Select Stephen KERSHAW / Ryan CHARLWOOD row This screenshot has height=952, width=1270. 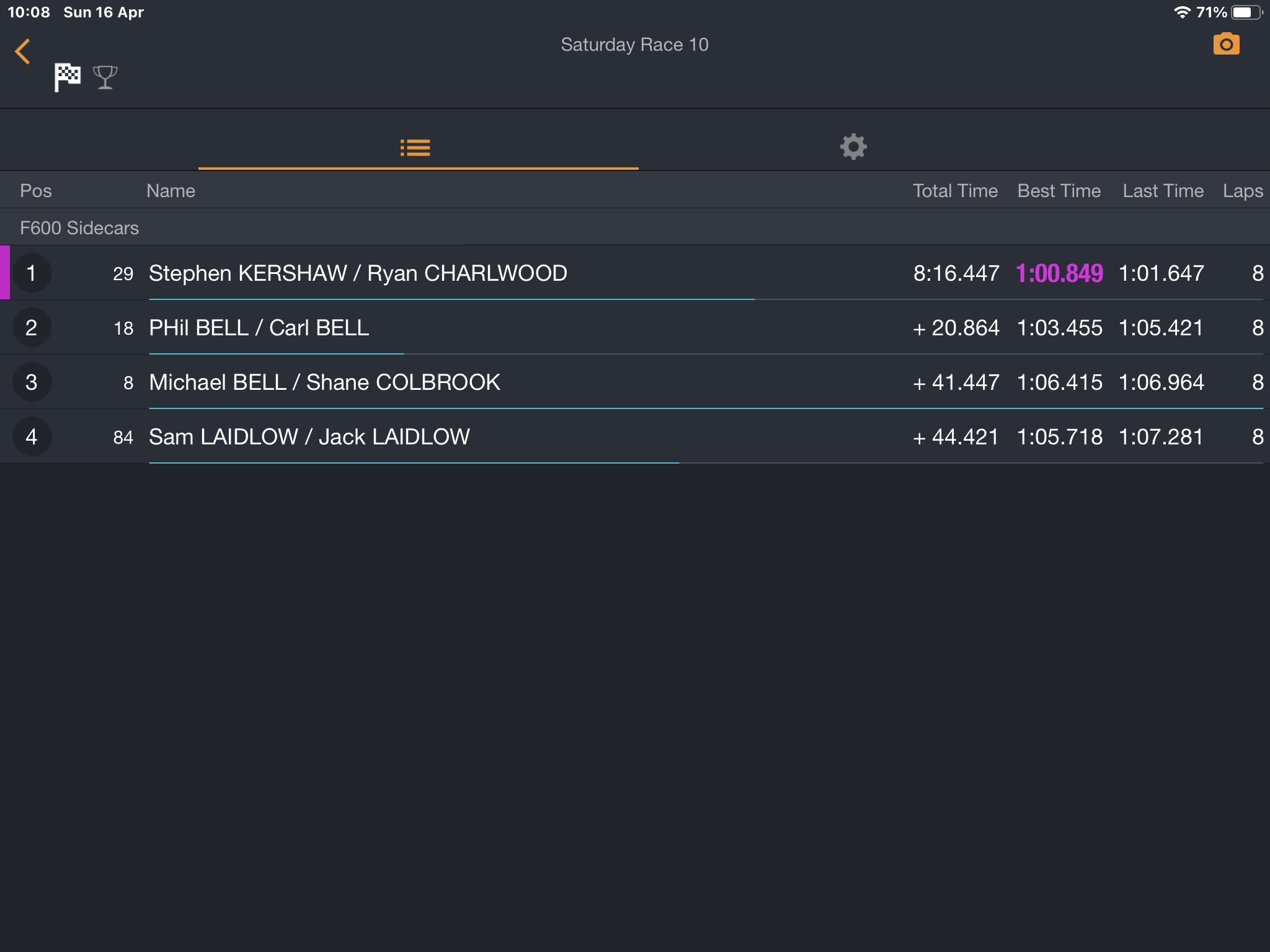pyautogui.click(x=635, y=273)
